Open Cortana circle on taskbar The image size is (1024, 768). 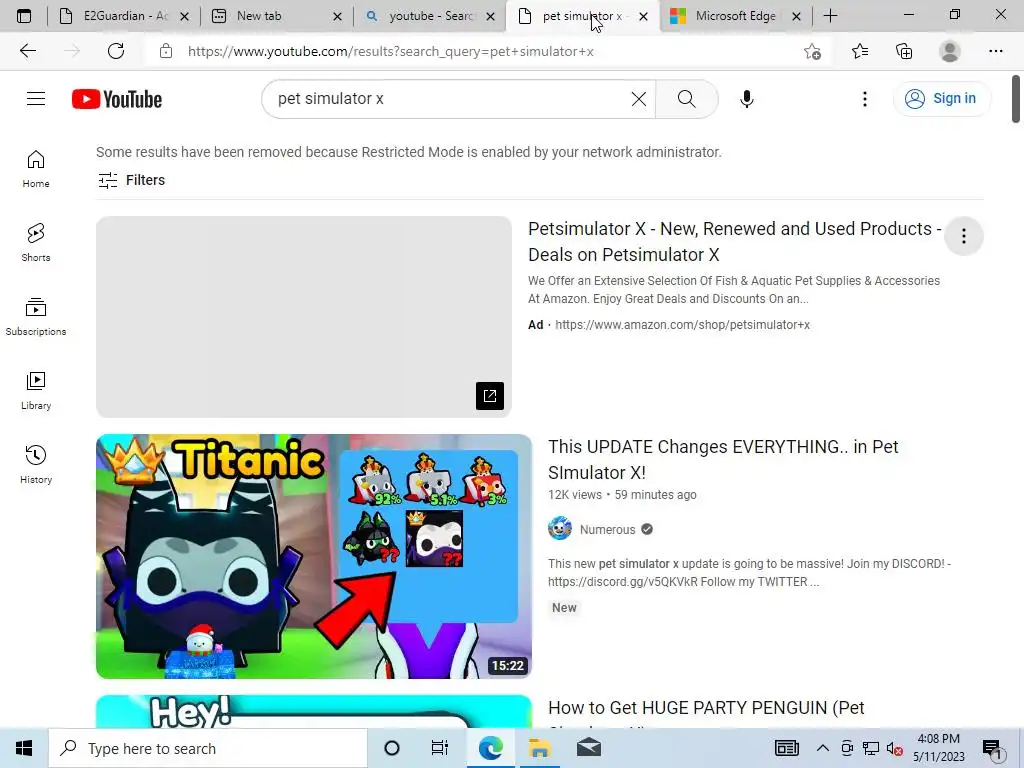click(x=391, y=748)
